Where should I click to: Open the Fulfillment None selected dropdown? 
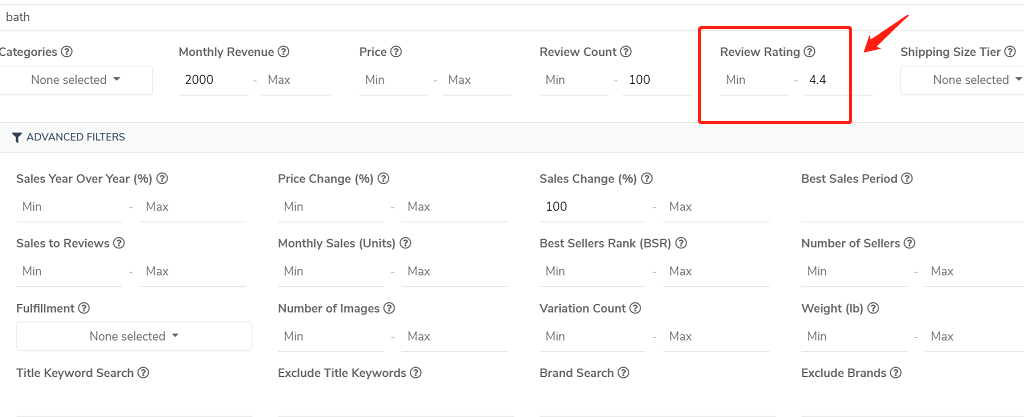coord(134,336)
